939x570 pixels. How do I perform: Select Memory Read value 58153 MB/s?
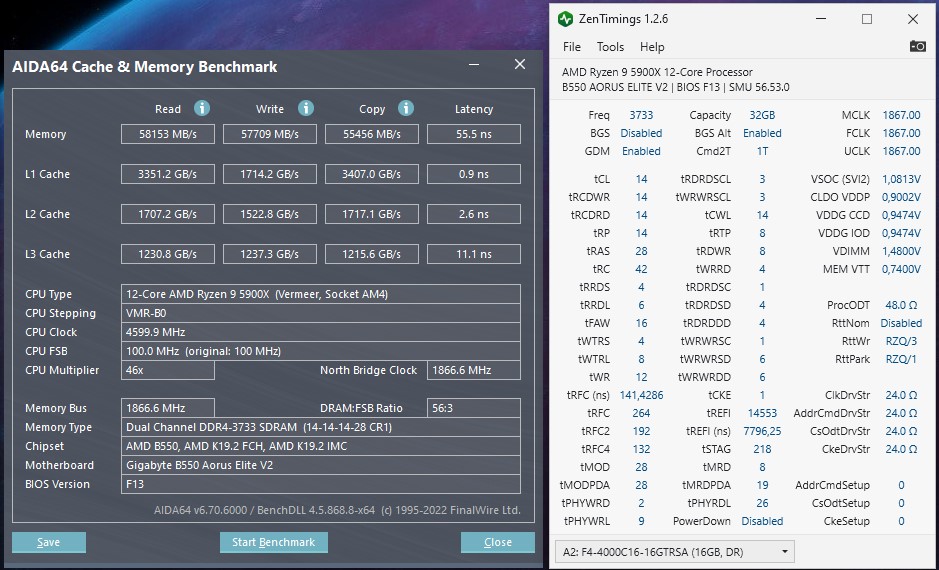(168, 134)
